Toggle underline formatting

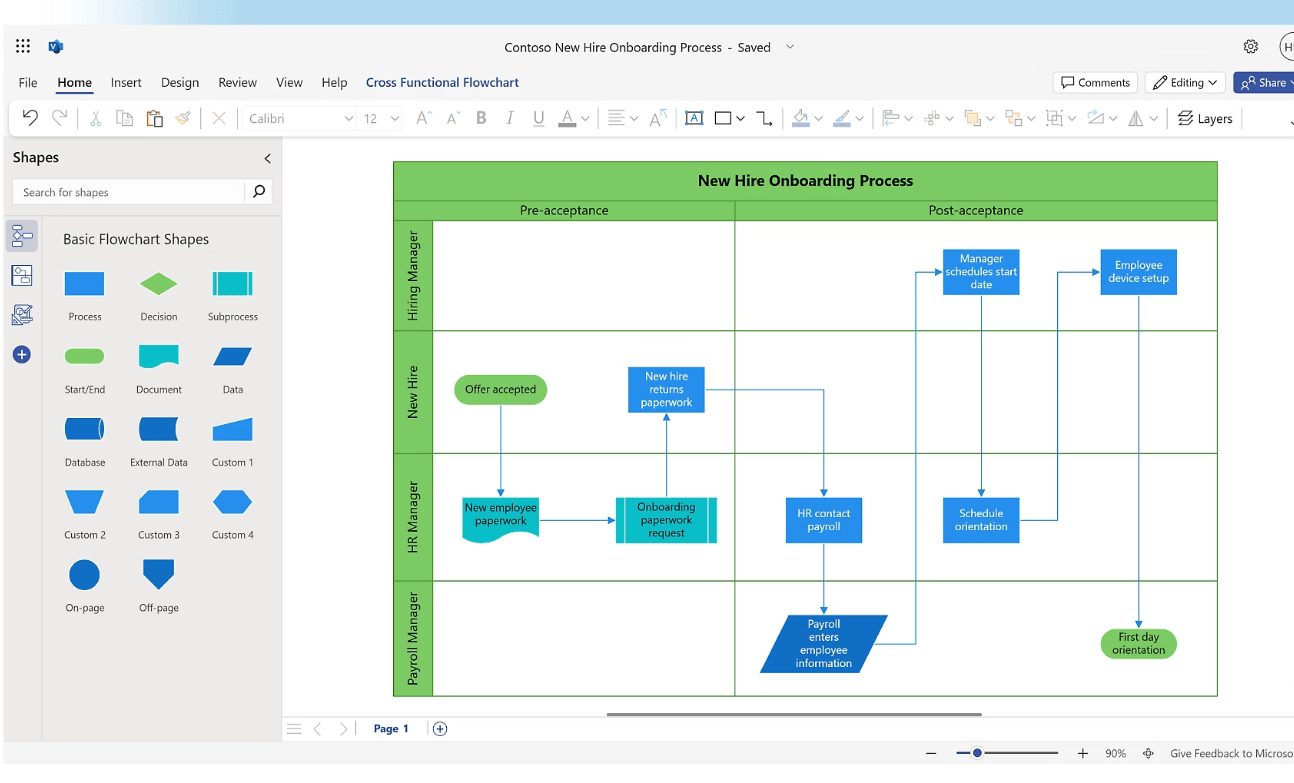tap(538, 118)
